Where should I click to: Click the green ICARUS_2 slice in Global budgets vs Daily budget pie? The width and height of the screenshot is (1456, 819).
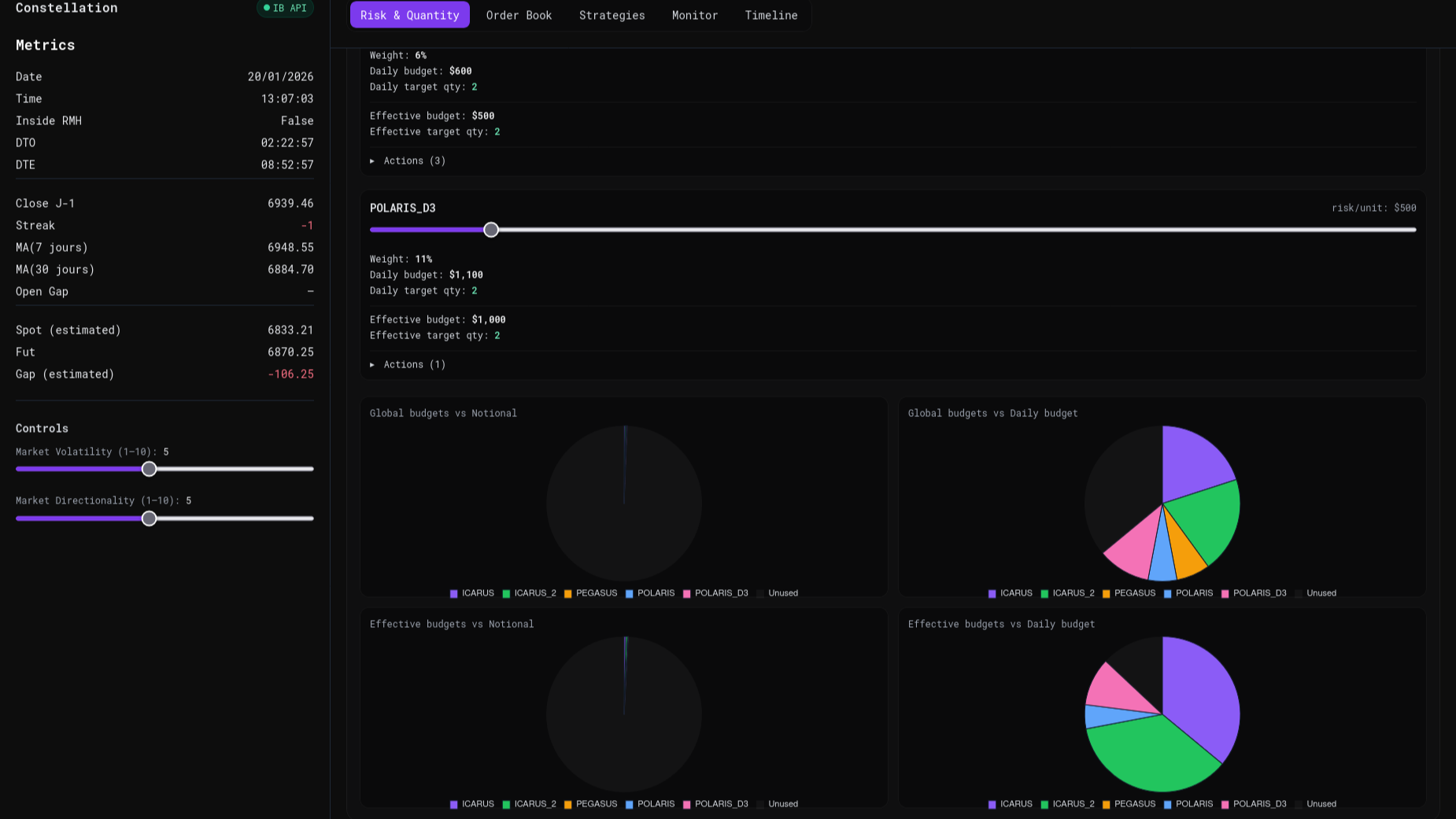point(1204,518)
